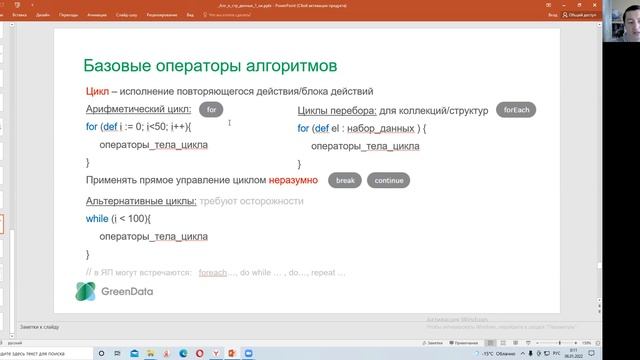Click the 'Заметки к слайду' notes field
The height and width of the screenshot is (360, 640).
[40, 327]
